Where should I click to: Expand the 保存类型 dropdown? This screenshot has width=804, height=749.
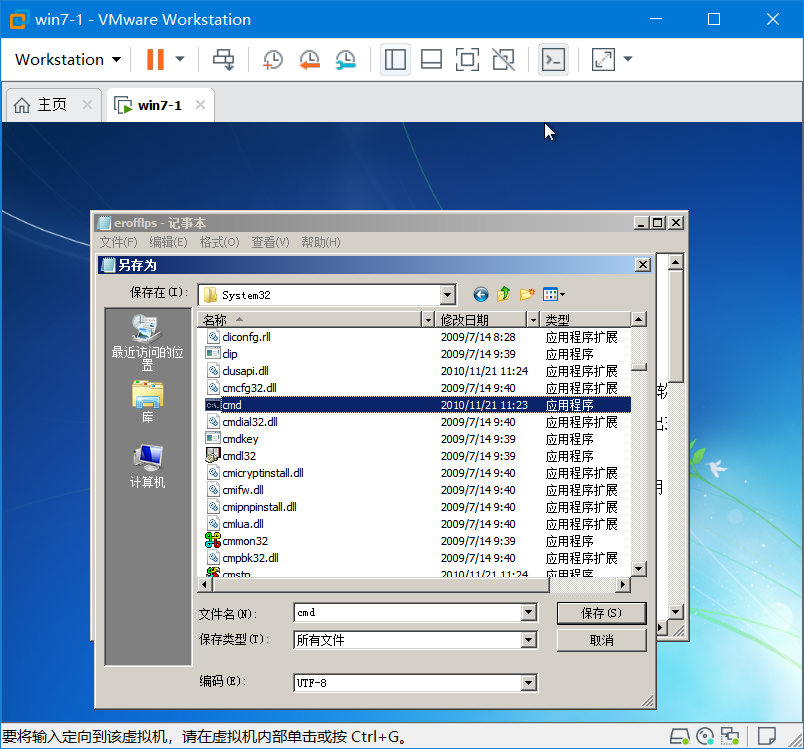click(529, 640)
